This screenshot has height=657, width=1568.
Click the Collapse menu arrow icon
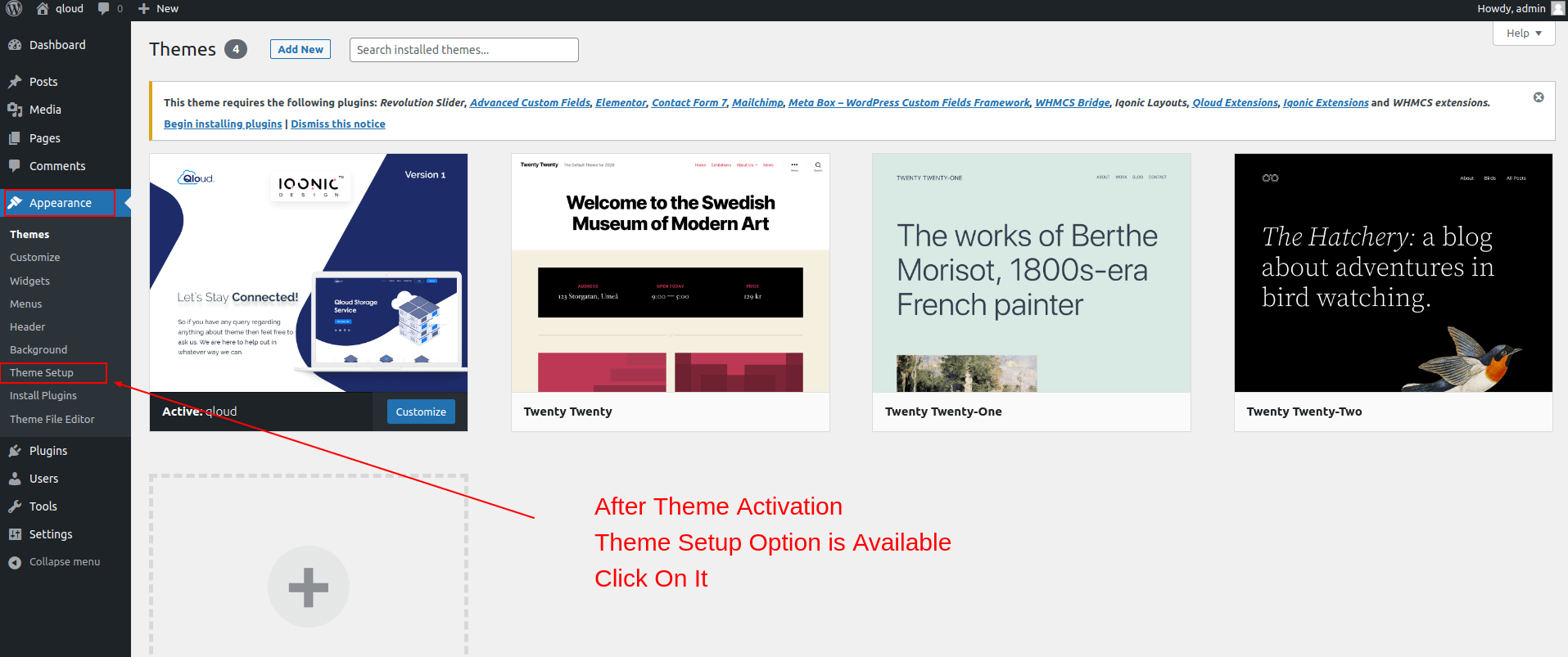point(15,562)
